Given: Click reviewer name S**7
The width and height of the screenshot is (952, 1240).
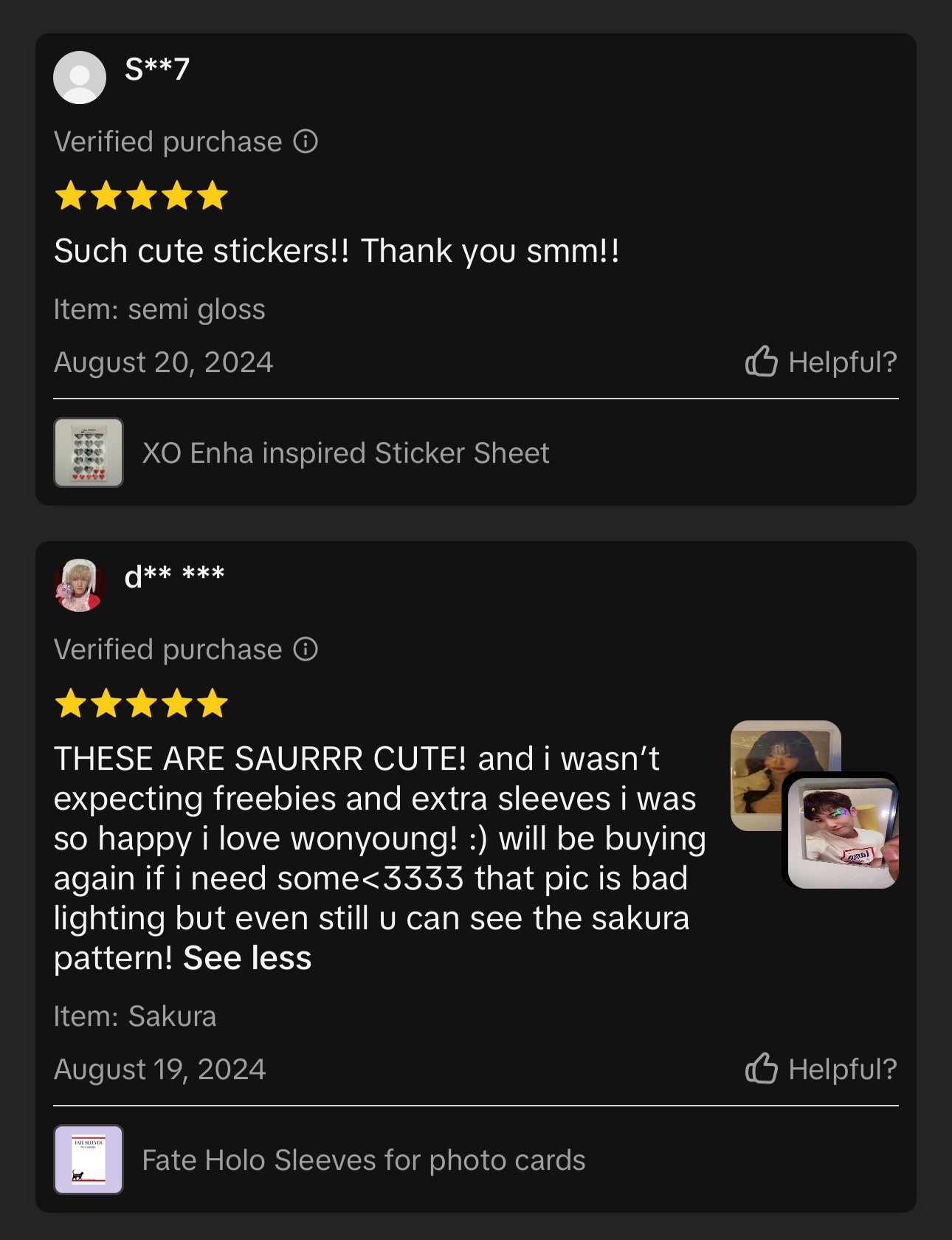Looking at the screenshot, I should tap(157, 69).
